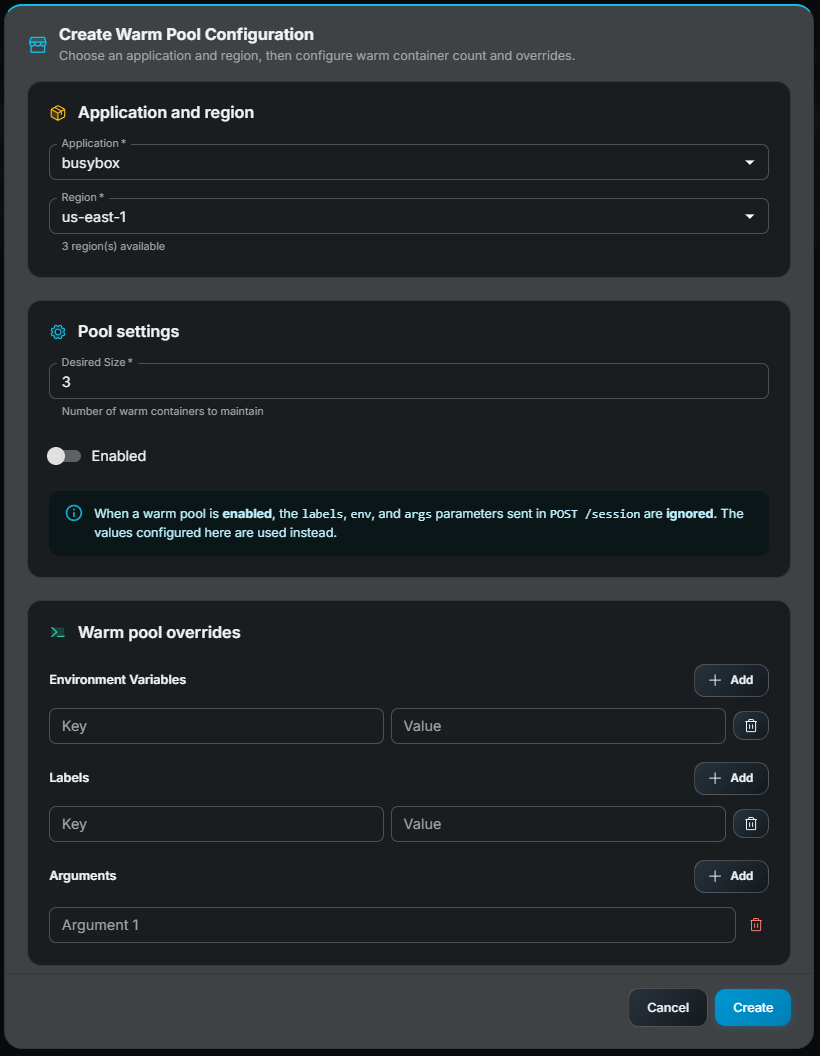Screen dimensions: 820x1056
Task: Click the gear icon beside Pool settings
Action: [57, 331]
